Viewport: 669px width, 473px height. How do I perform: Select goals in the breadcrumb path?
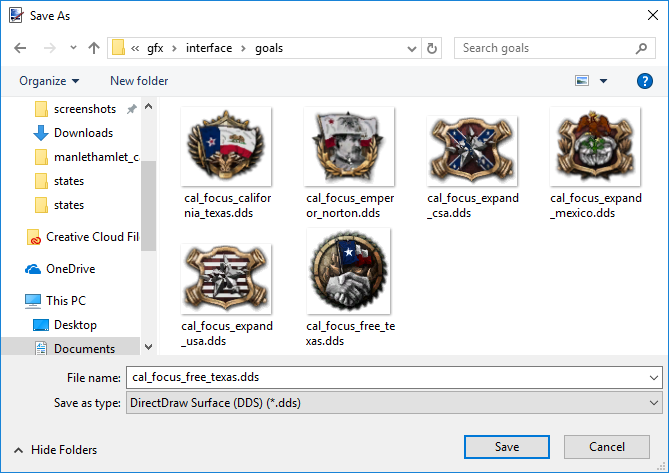[x=269, y=48]
